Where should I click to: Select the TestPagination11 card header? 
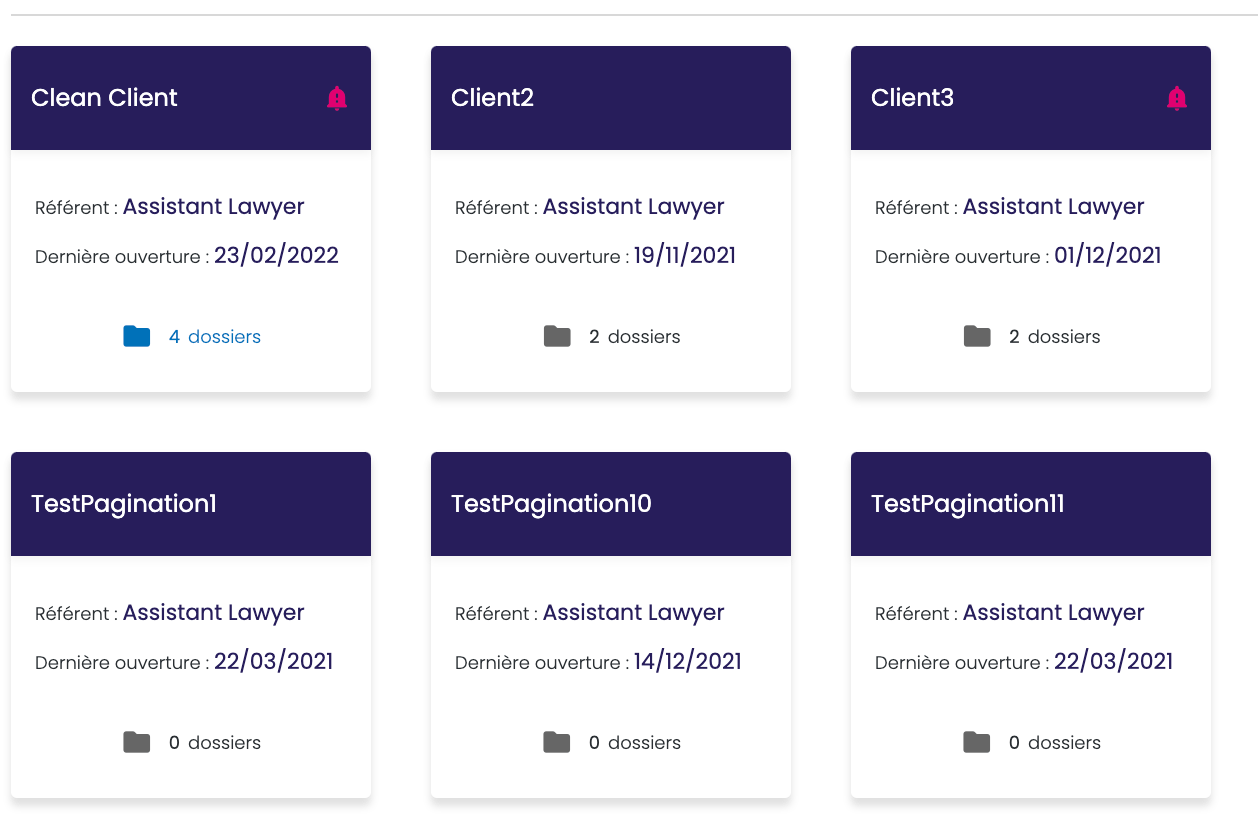tap(967, 504)
